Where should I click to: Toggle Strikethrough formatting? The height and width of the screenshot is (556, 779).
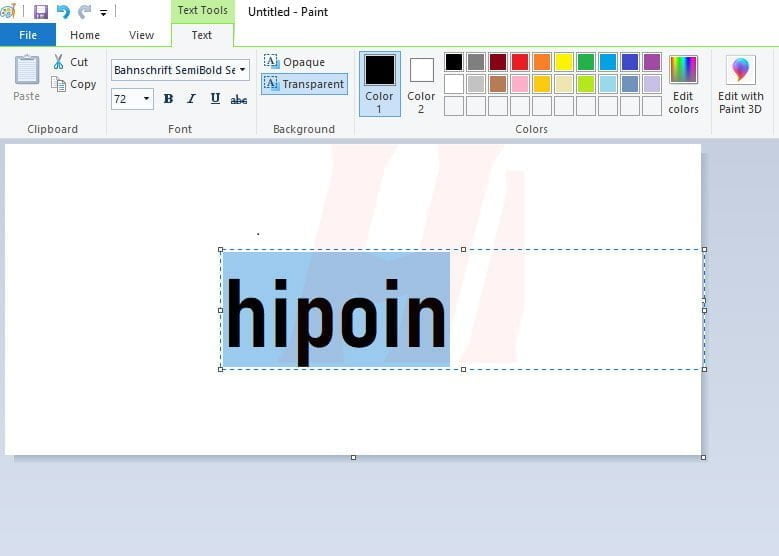pyautogui.click(x=239, y=99)
